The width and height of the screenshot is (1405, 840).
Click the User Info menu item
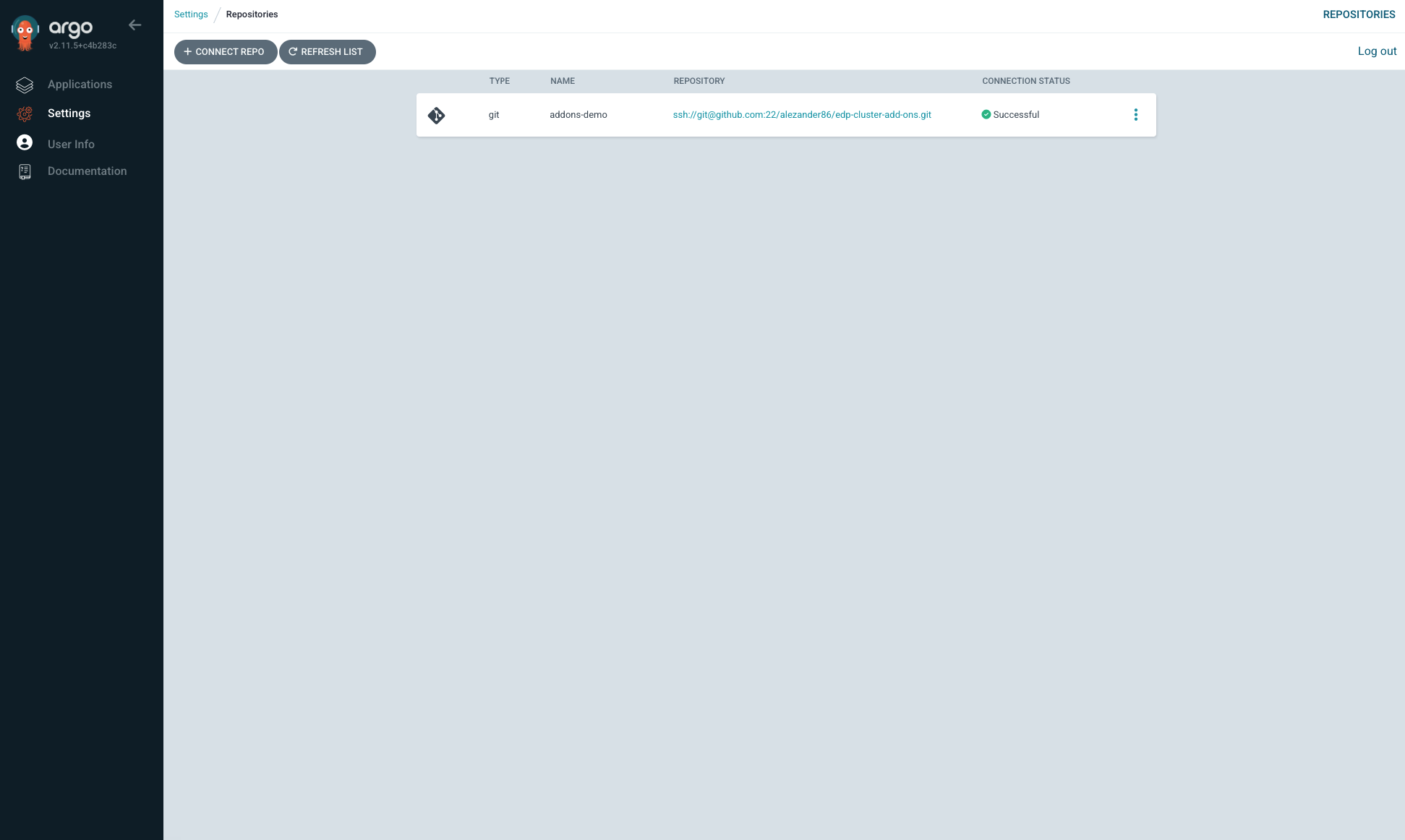click(x=71, y=144)
